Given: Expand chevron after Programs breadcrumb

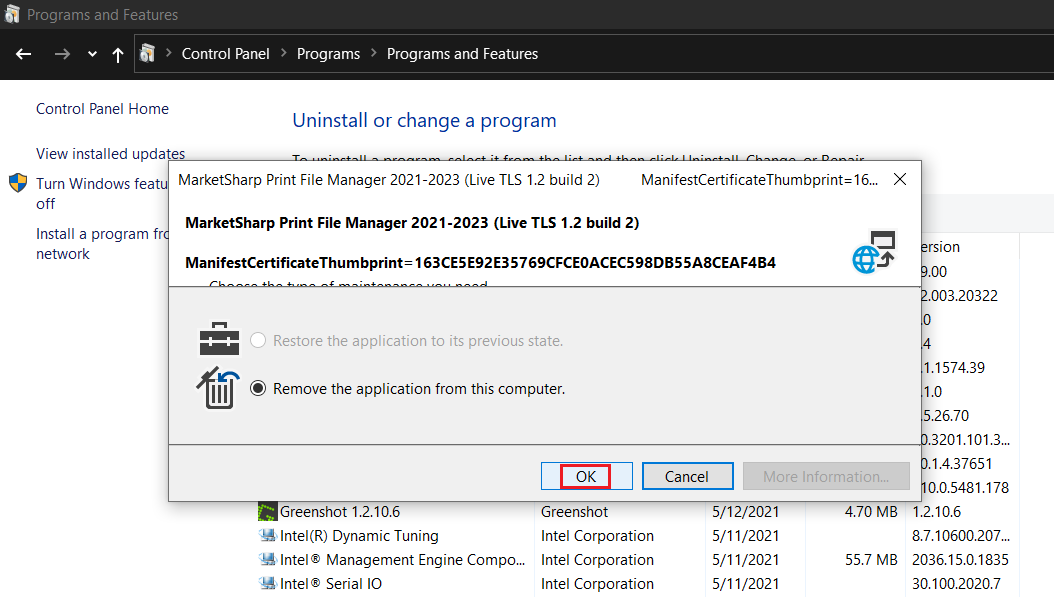Looking at the screenshot, I should click(x=374, y=53).
